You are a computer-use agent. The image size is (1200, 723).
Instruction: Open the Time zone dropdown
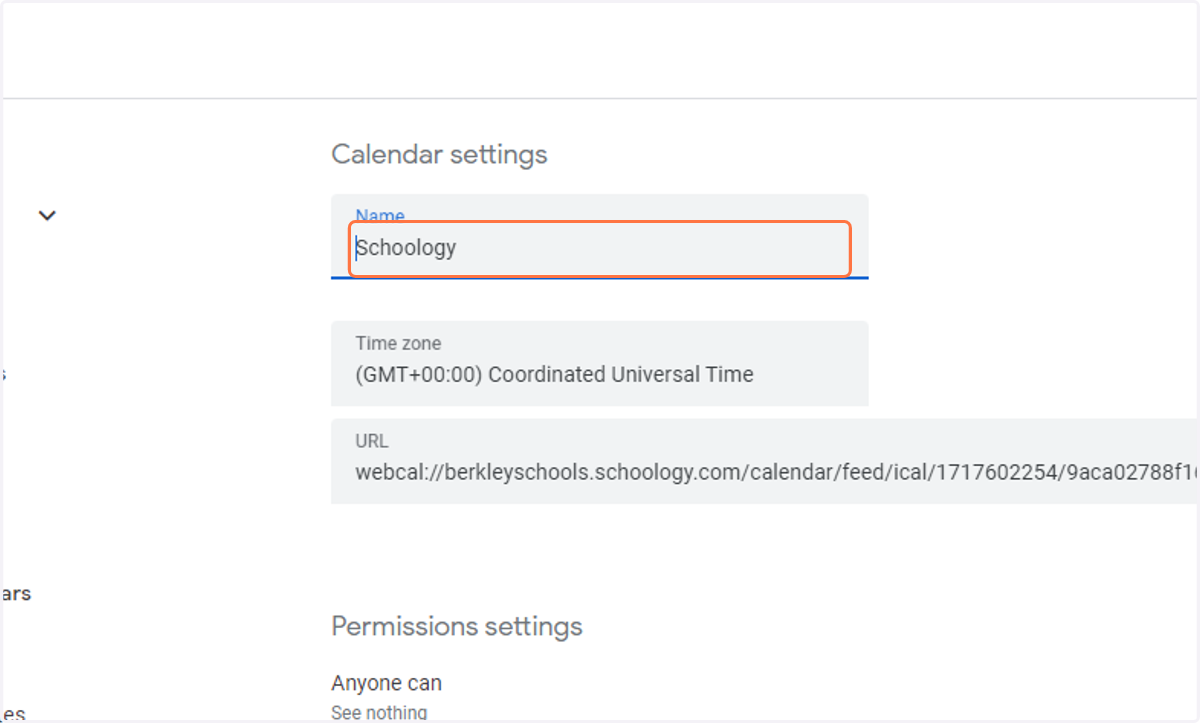(600, 363)
